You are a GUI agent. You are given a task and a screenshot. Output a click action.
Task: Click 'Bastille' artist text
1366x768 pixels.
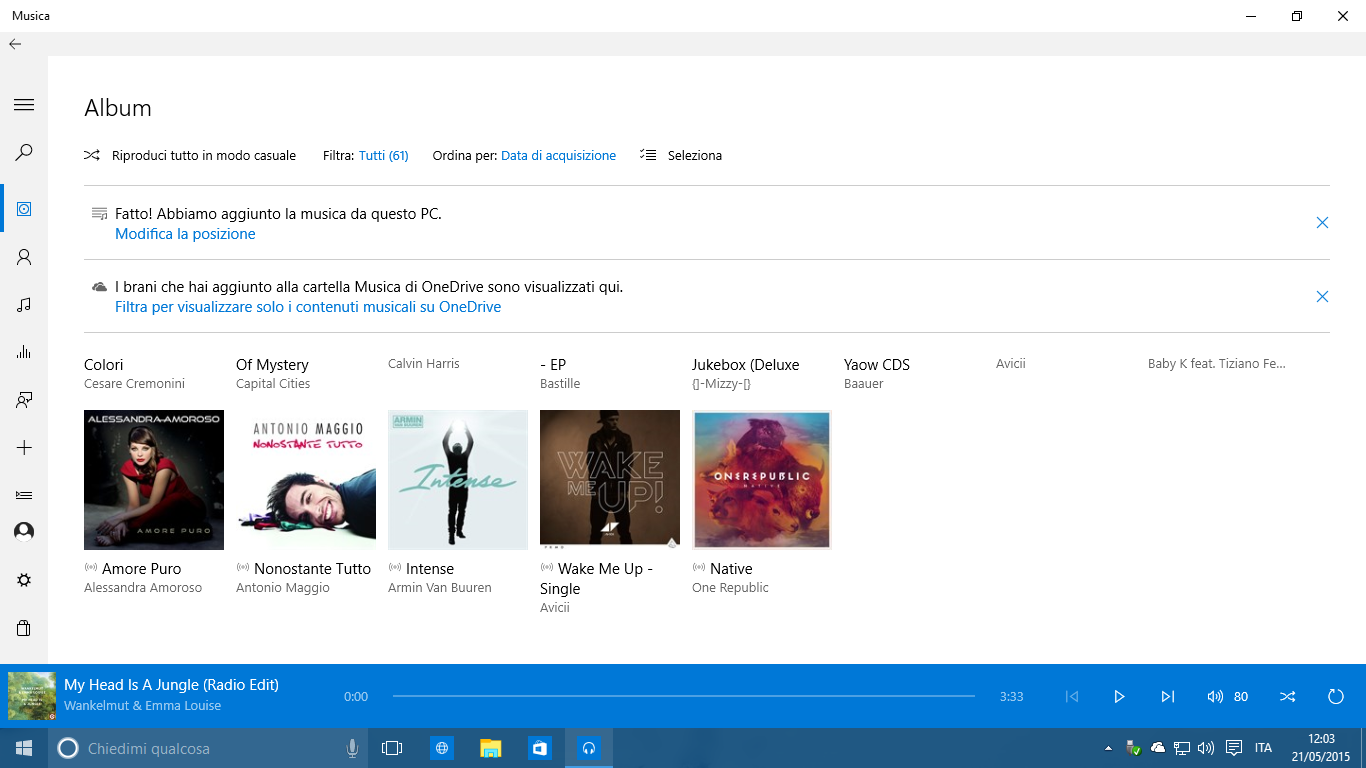(x=560, y=384)
